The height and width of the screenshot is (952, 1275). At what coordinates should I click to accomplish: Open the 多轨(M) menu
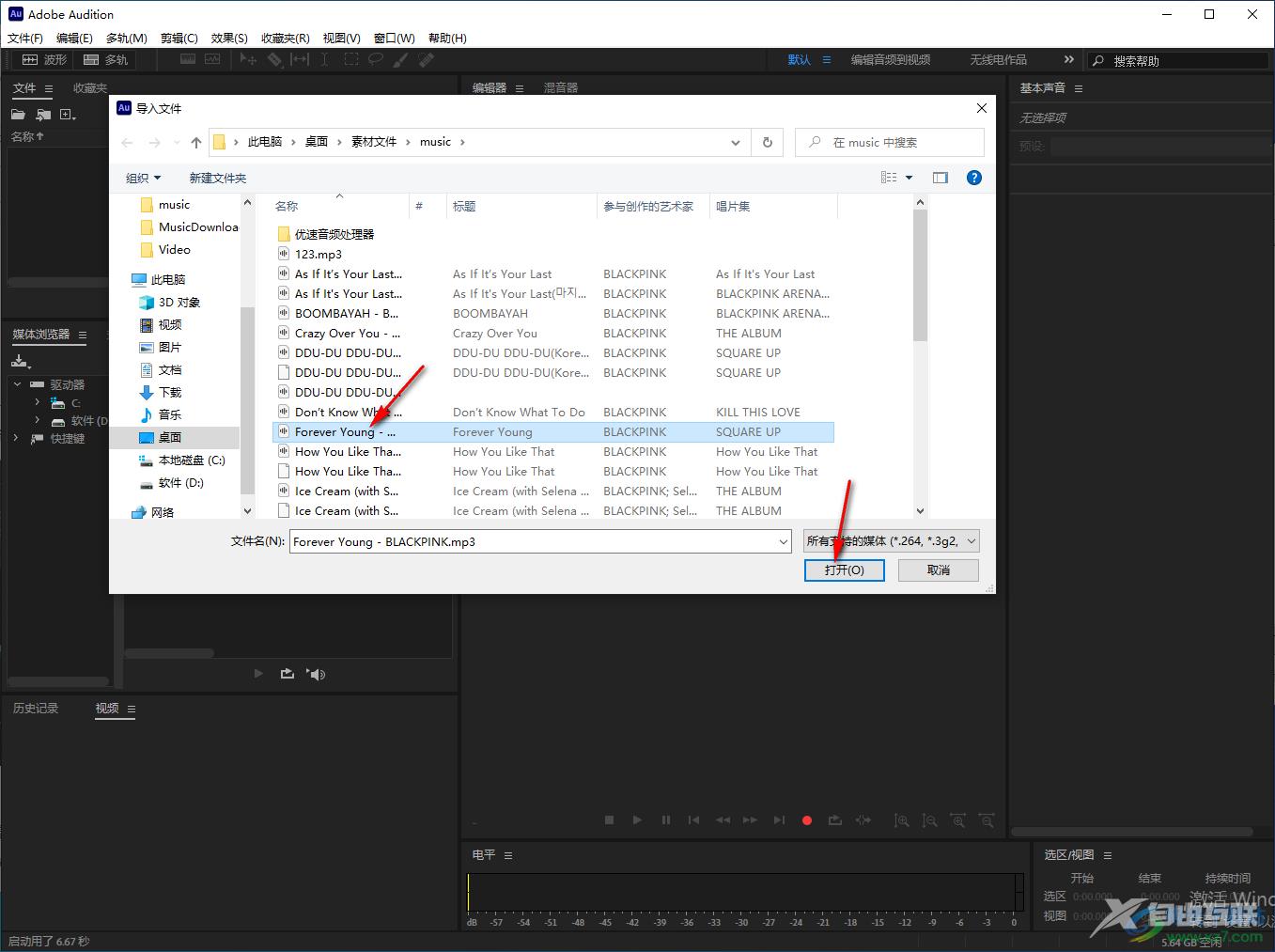[126, 38]
